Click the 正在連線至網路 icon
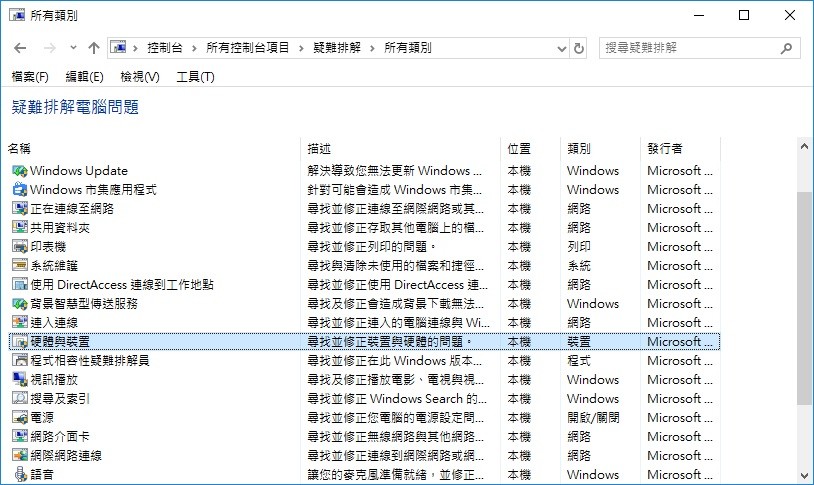 [20, 209]
